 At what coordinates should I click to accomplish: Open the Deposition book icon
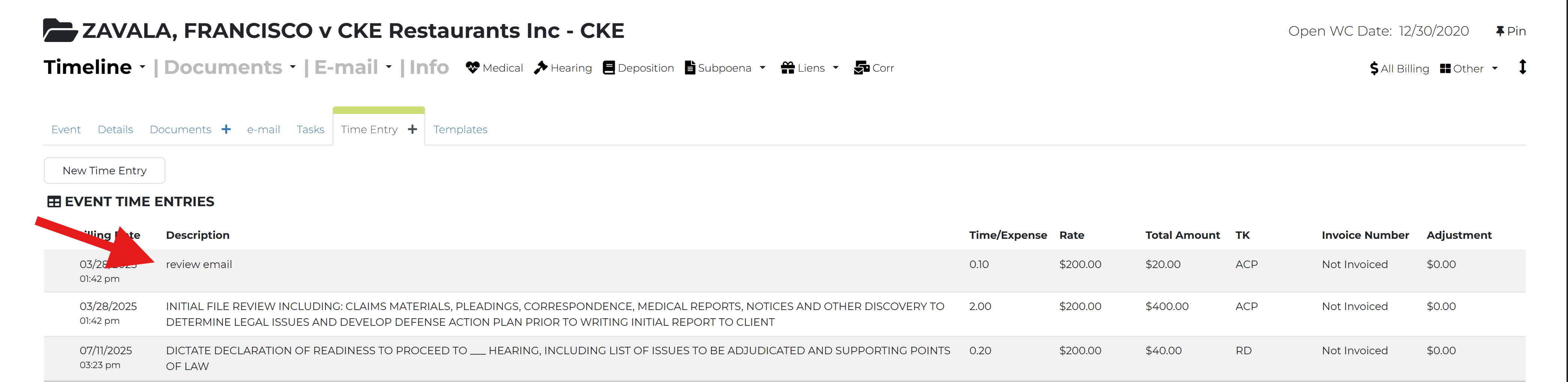(x=609, y=67)
